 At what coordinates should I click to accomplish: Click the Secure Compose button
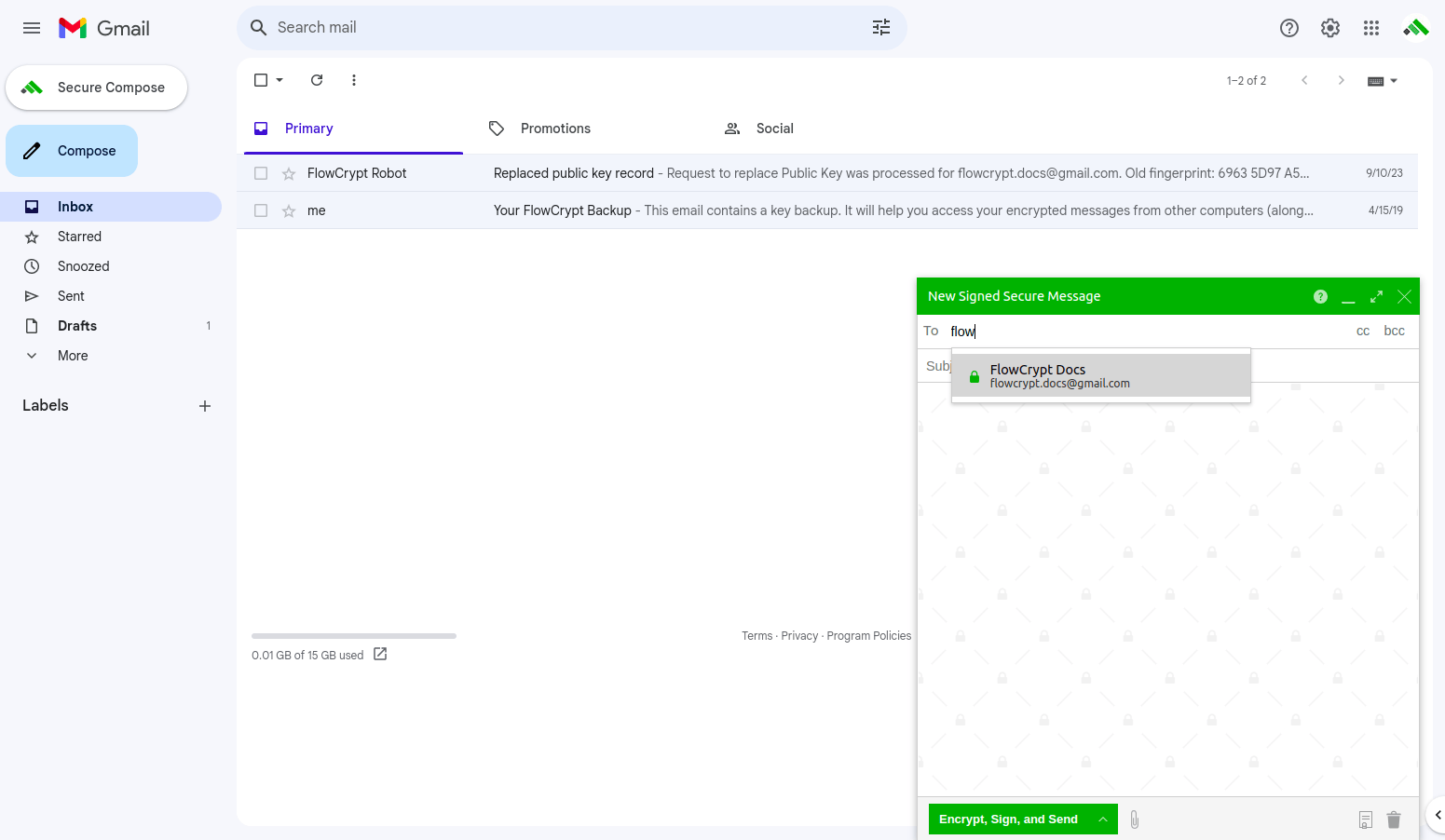tap(97, 88)
